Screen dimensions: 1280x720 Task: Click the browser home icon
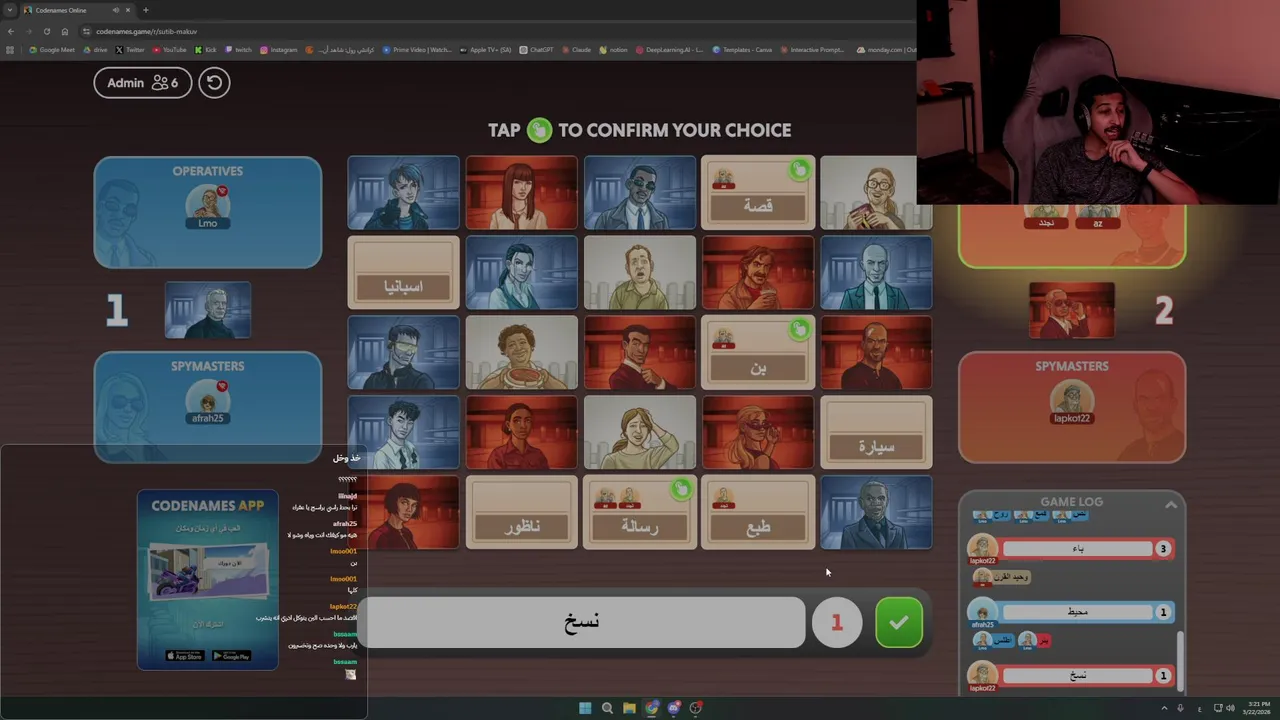click(x=65, y=31)
